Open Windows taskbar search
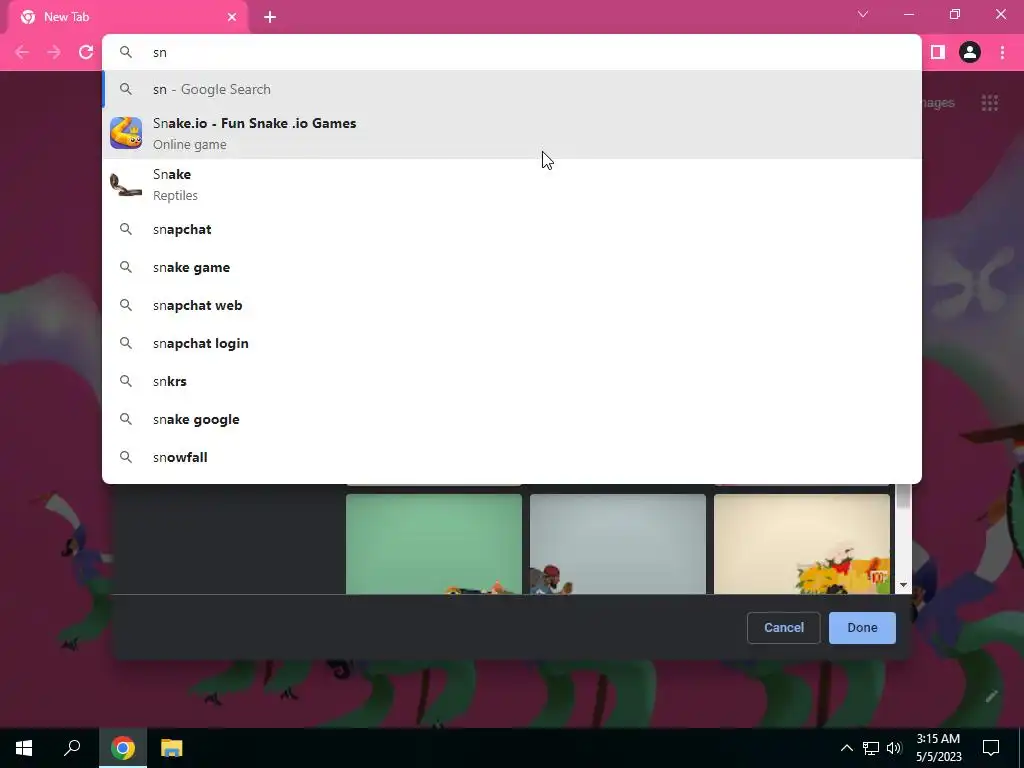Screen dimensions: 1024x768 pos(72,748)
